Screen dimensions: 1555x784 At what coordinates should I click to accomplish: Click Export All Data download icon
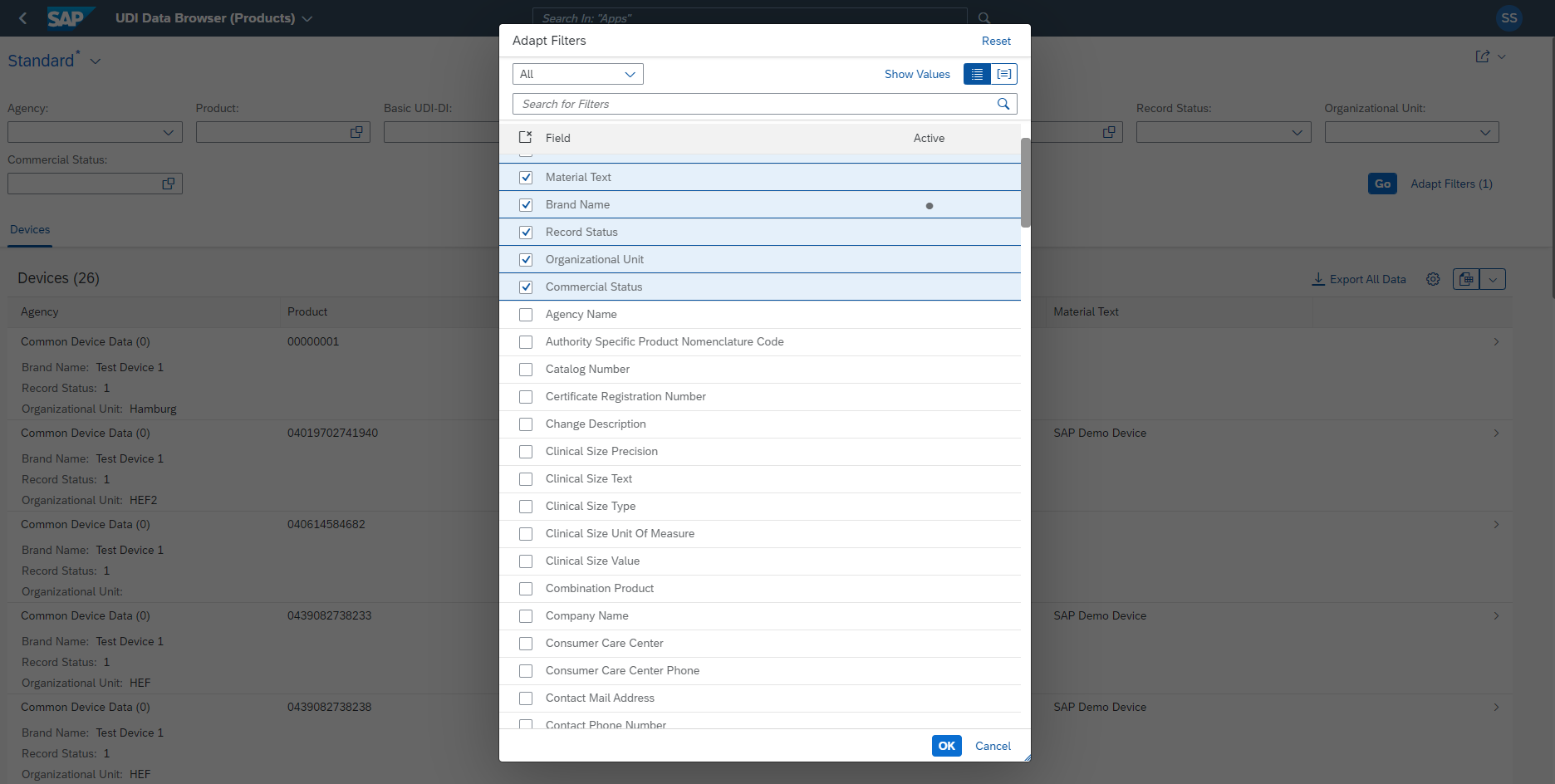(1318, 279)
